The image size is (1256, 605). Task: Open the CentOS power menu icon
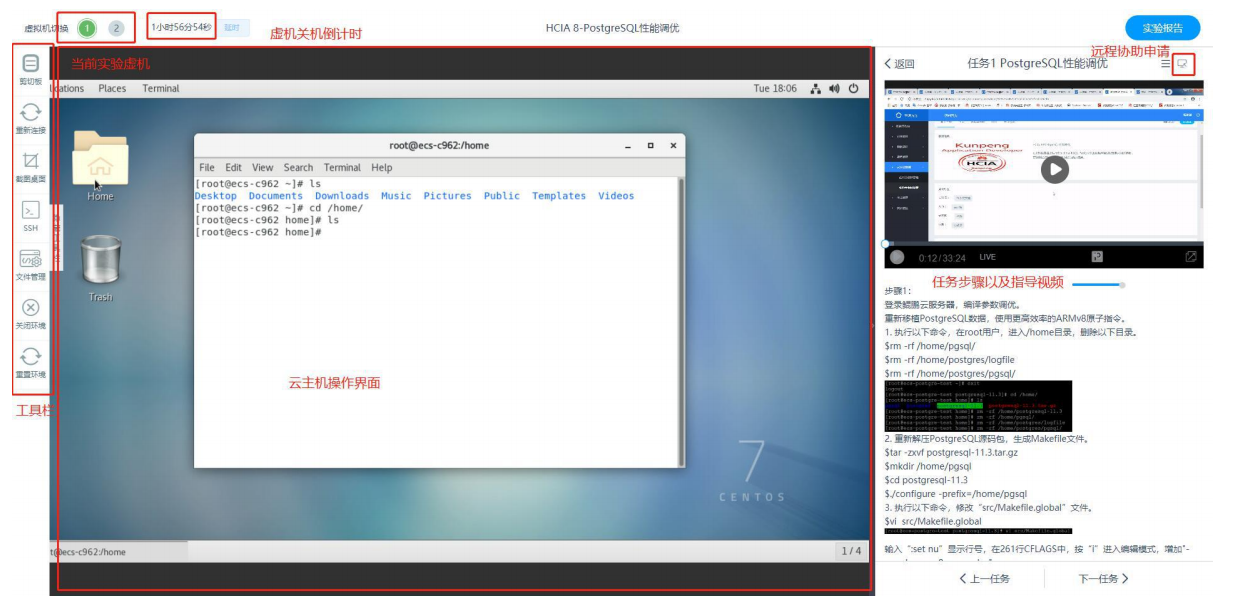pyautogui.click(x=854, y=88)
